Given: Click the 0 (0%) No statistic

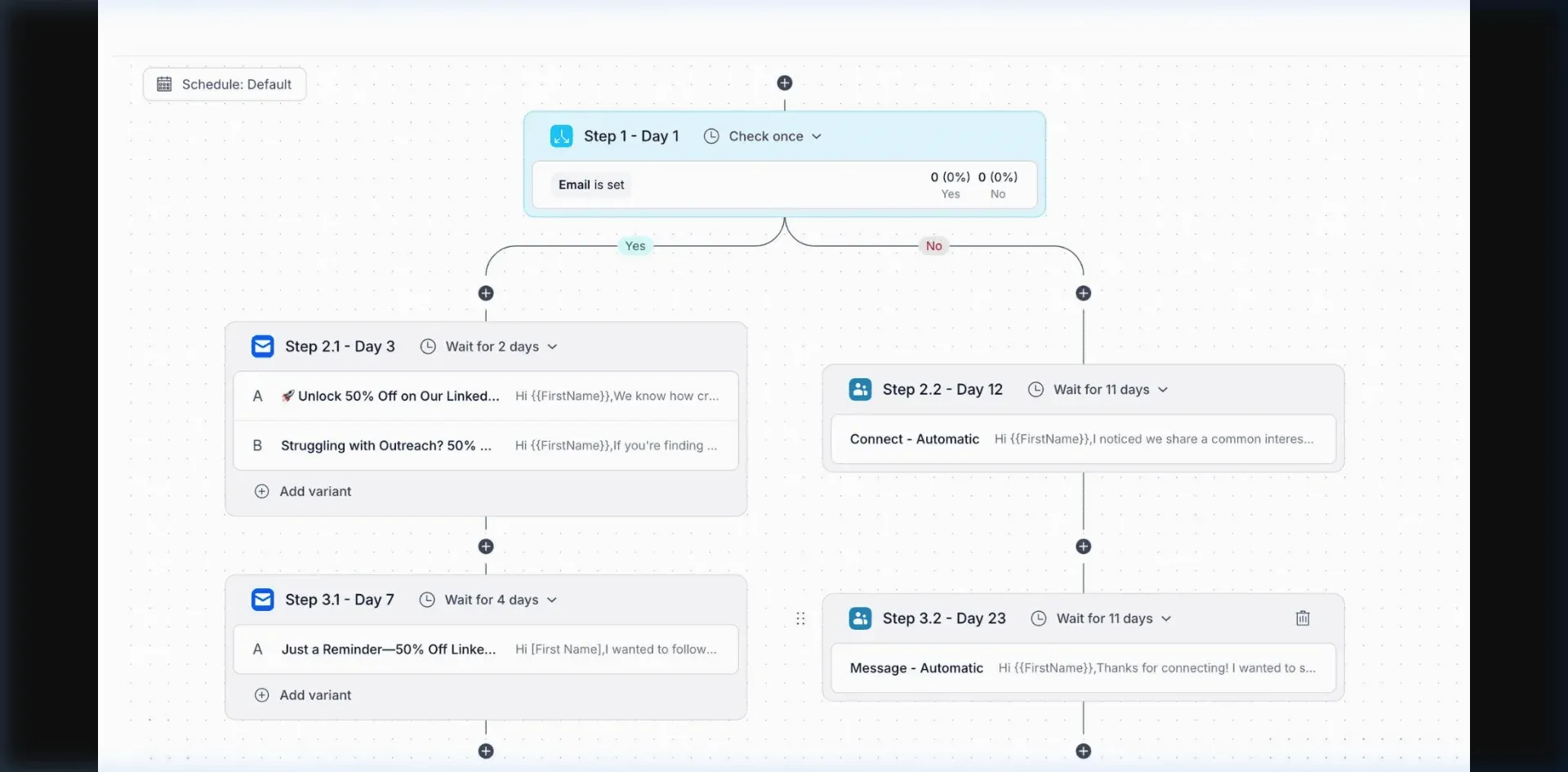Looking at the screenshot, I should (x=998, y=185).
